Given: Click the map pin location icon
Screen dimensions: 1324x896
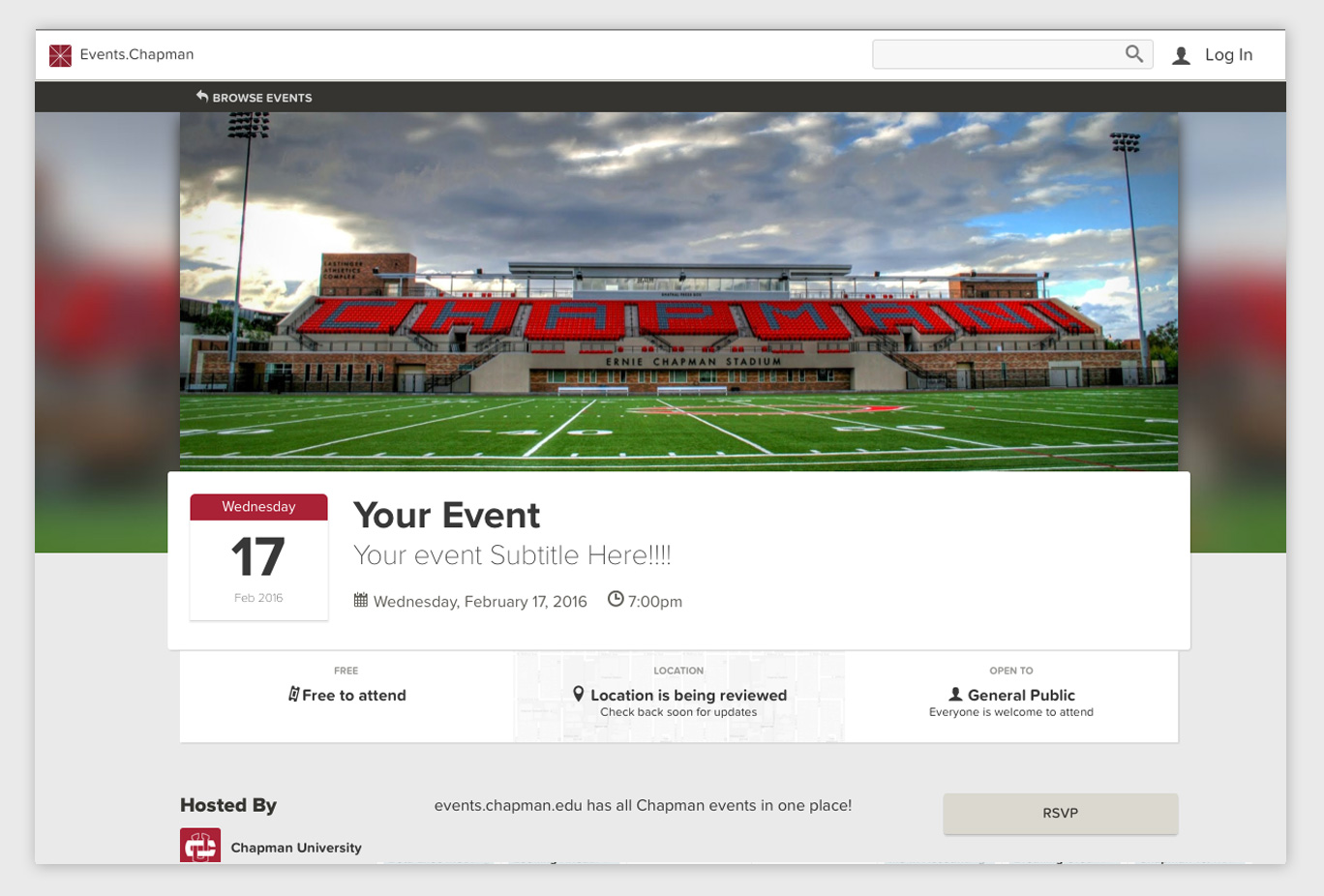Looking at the screenshot, I should click(579, 694).
